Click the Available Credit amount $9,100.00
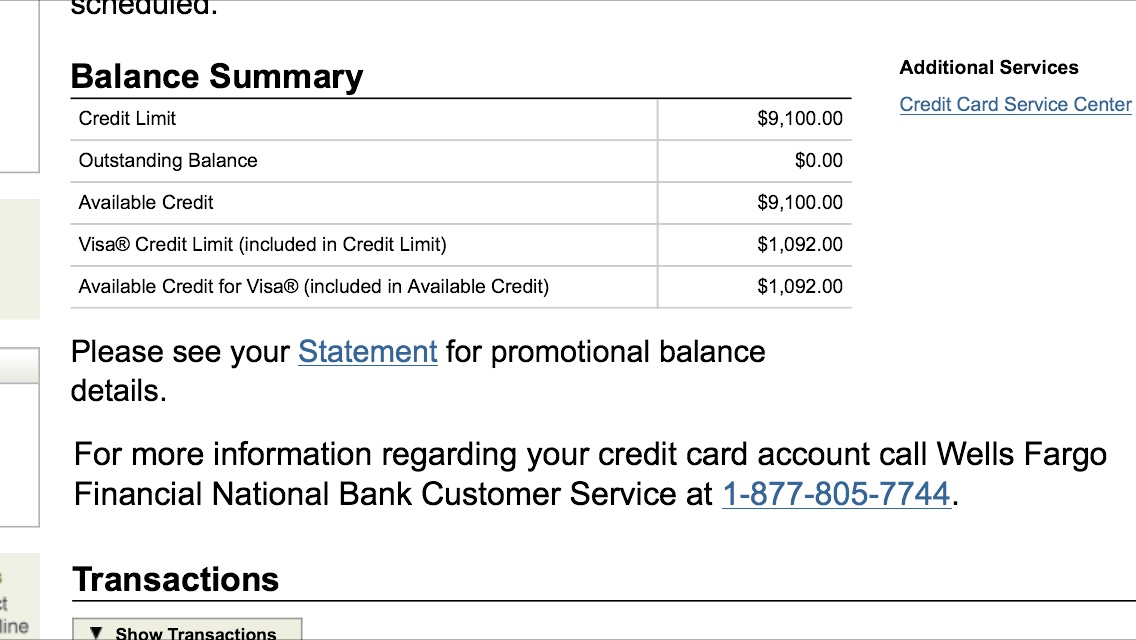1136x640 pixels. coord(799,203)
